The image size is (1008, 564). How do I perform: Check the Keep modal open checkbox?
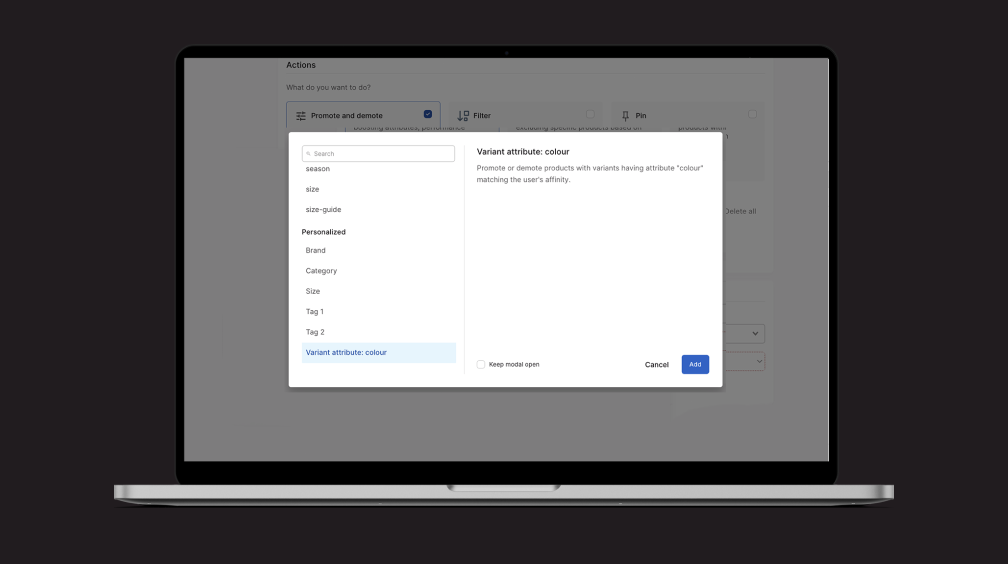(481, 364)
